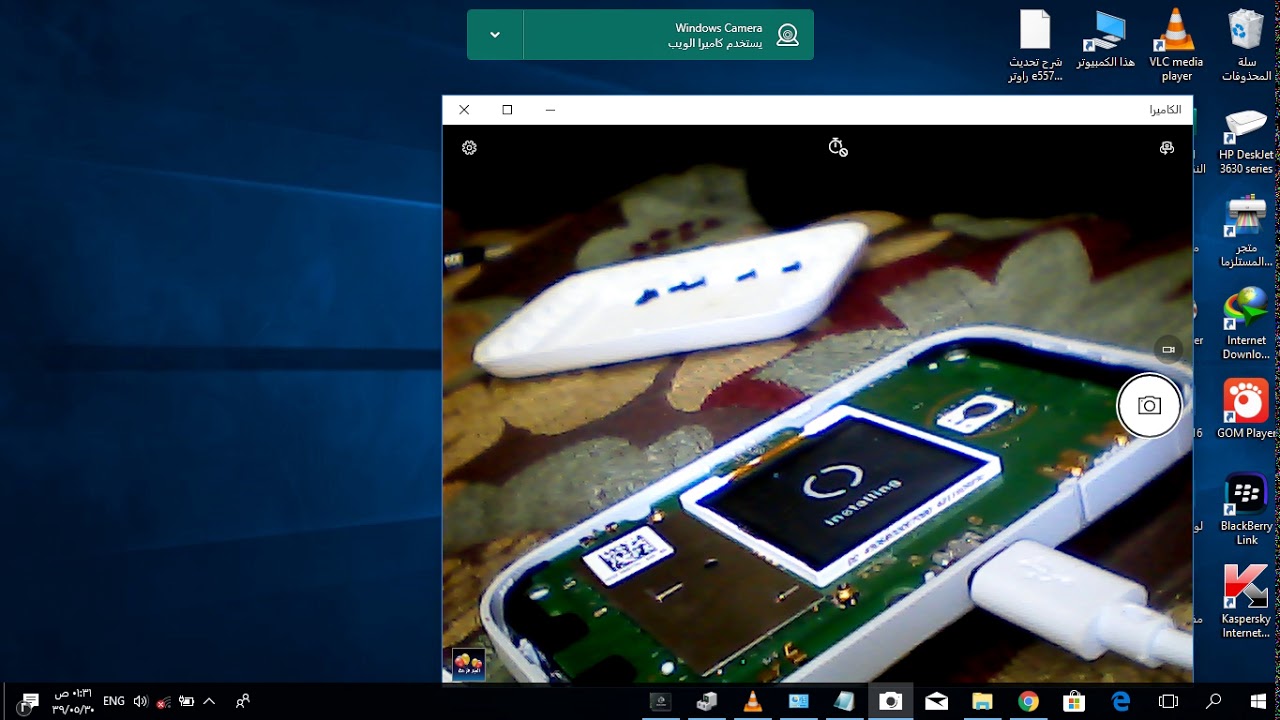Switch to video recording mode
The image size is (1280, 720).
tap(1168, 349)
